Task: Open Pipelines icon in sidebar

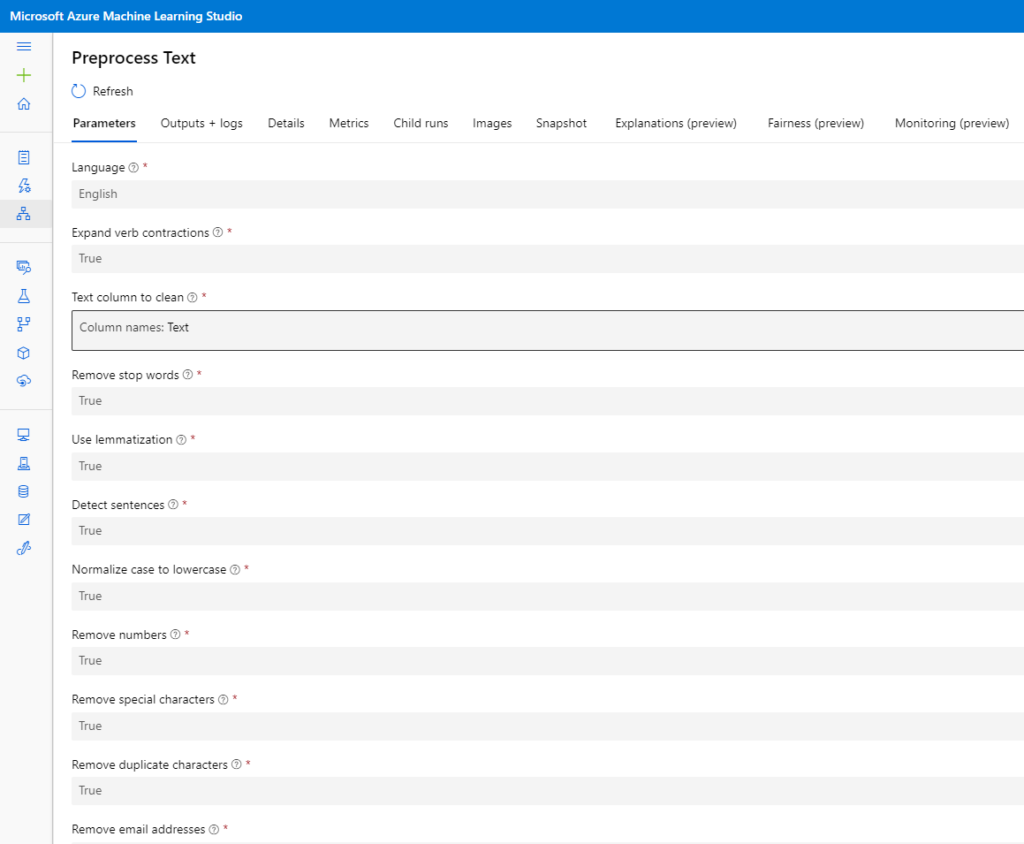Action: (x=24, y=324)
